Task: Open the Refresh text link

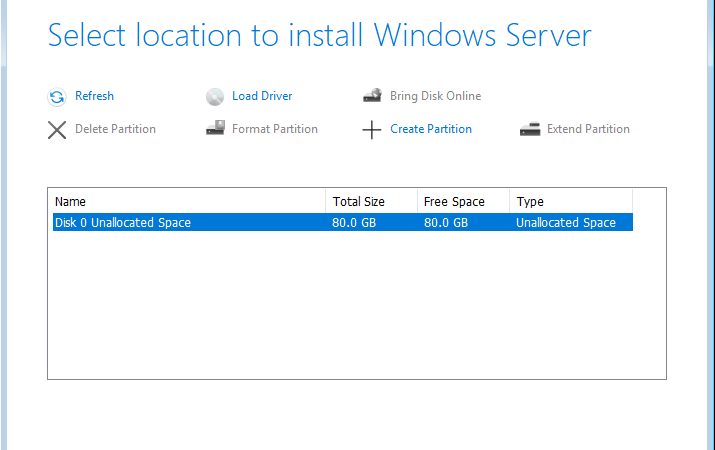Action: tap(94, 96)
